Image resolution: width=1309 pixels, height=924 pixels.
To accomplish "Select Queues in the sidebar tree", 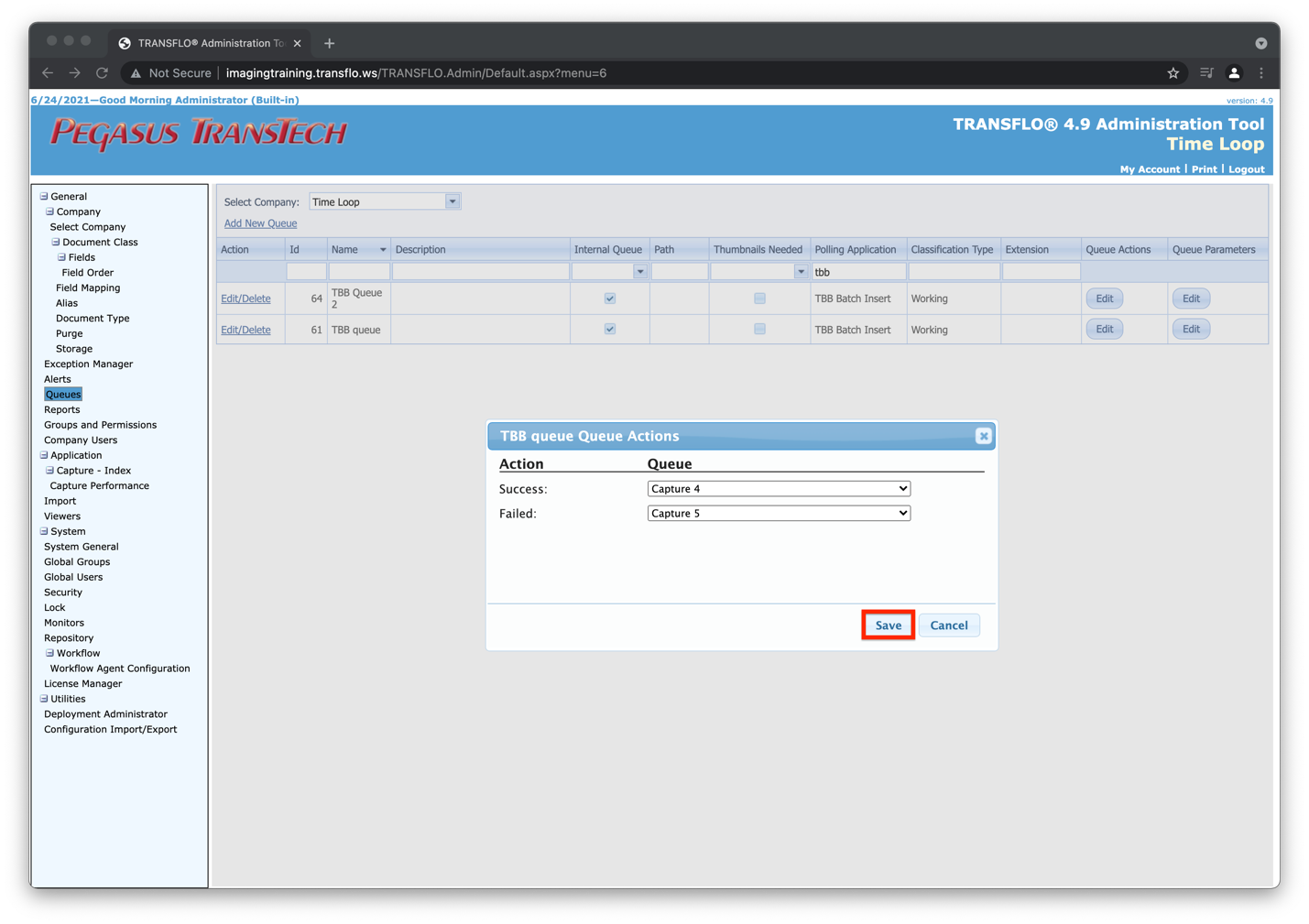I will pos(63,395).
